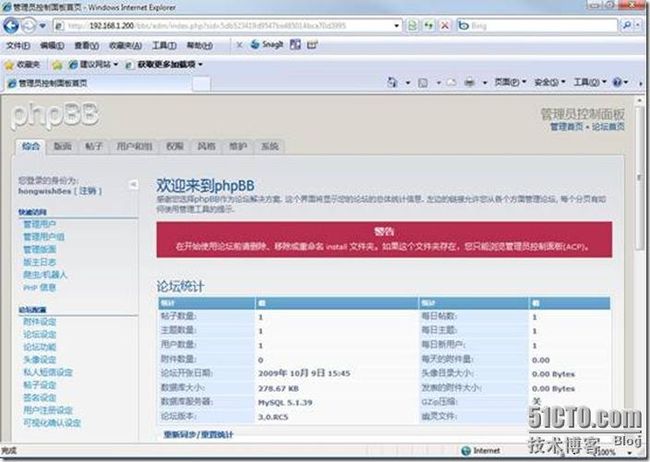The height and width of the screenshot is (462, 650).
Task: Open the 爬虫/机器人 link
Action: [45, 275]
